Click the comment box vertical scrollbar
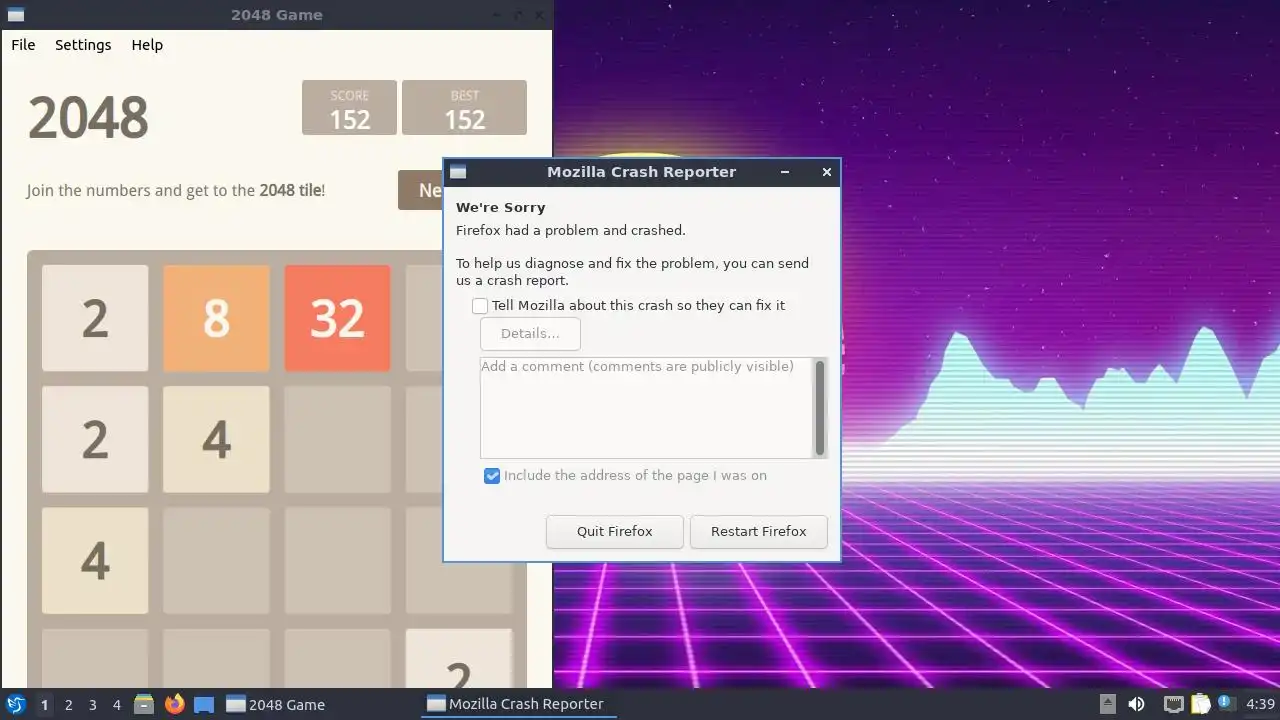The width and height of the screenshot is (1280, 720). tap(821, 408)
